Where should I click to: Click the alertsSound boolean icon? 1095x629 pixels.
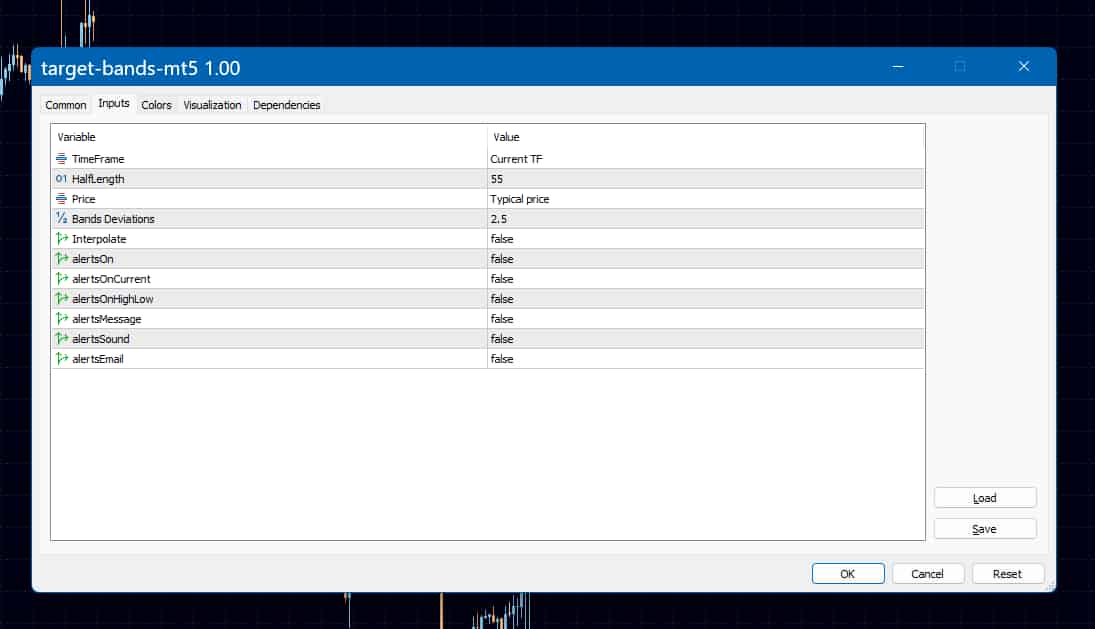61,338
